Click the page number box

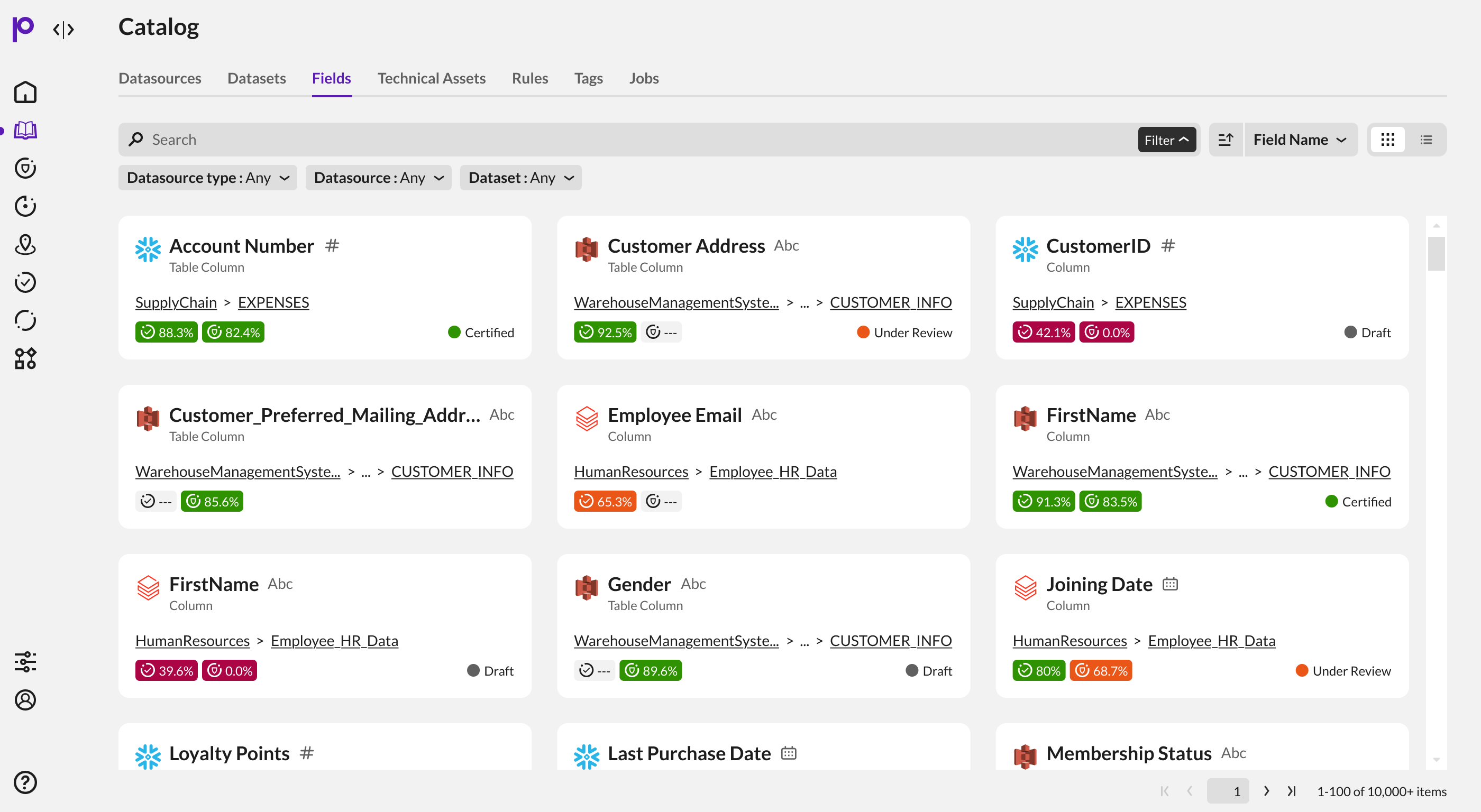point(1228,791)
